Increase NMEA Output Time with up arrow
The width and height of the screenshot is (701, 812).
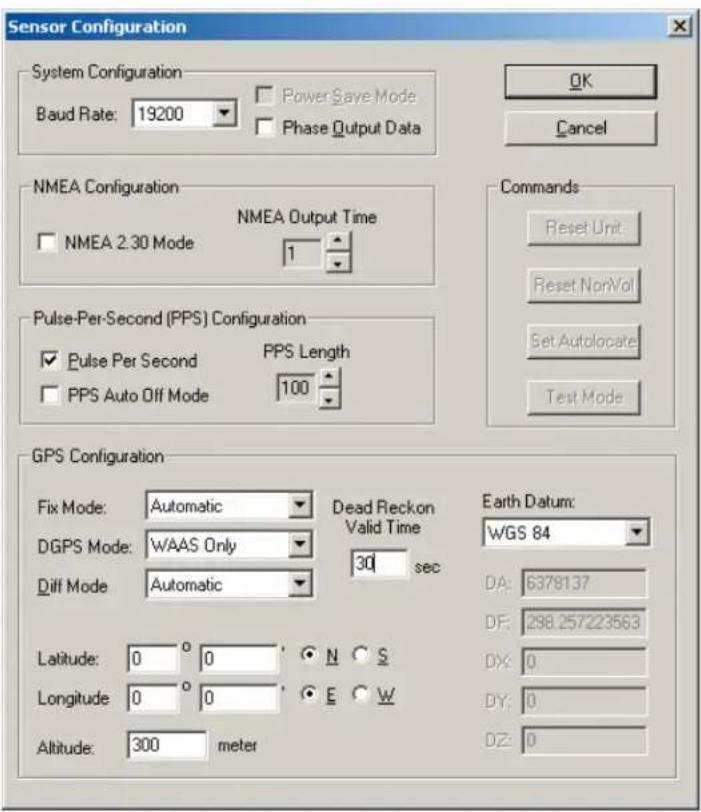(338, 241)
